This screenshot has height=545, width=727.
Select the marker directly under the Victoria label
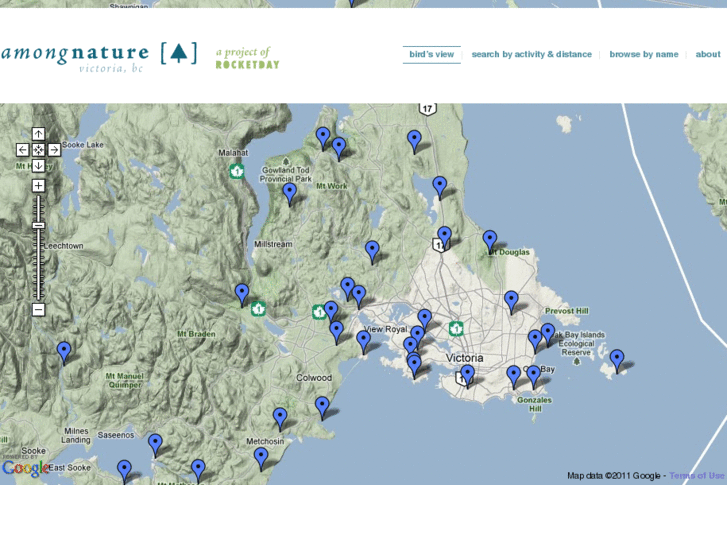pos(467,377)
